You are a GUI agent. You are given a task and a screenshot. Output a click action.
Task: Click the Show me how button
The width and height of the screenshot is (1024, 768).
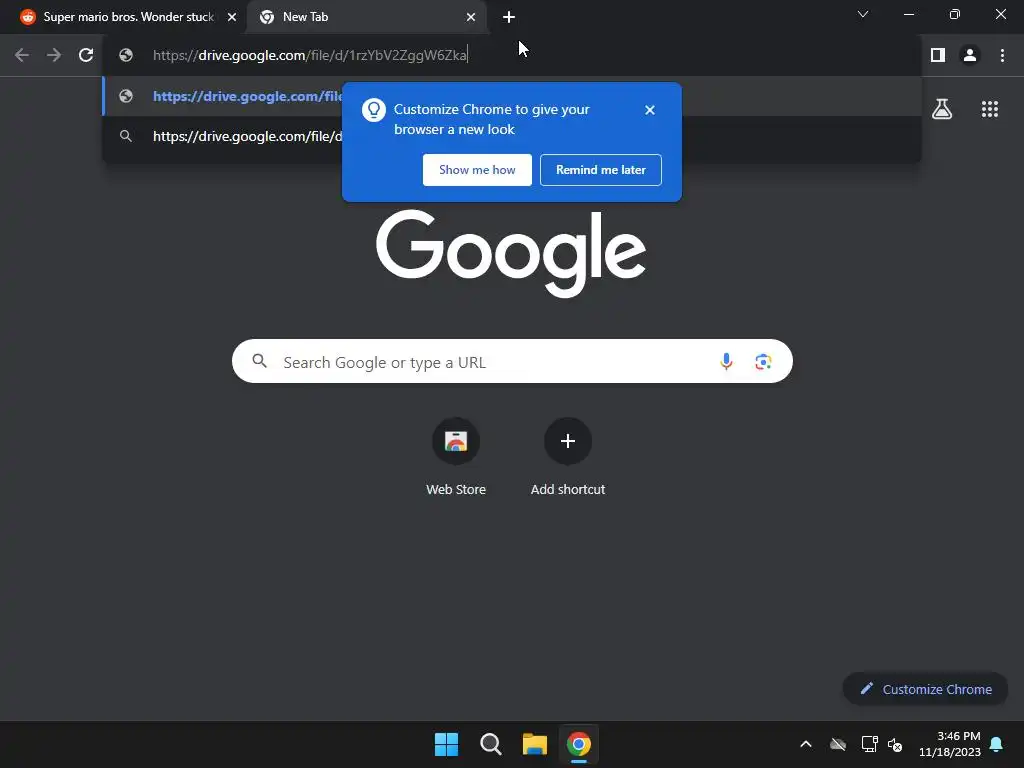477,170
